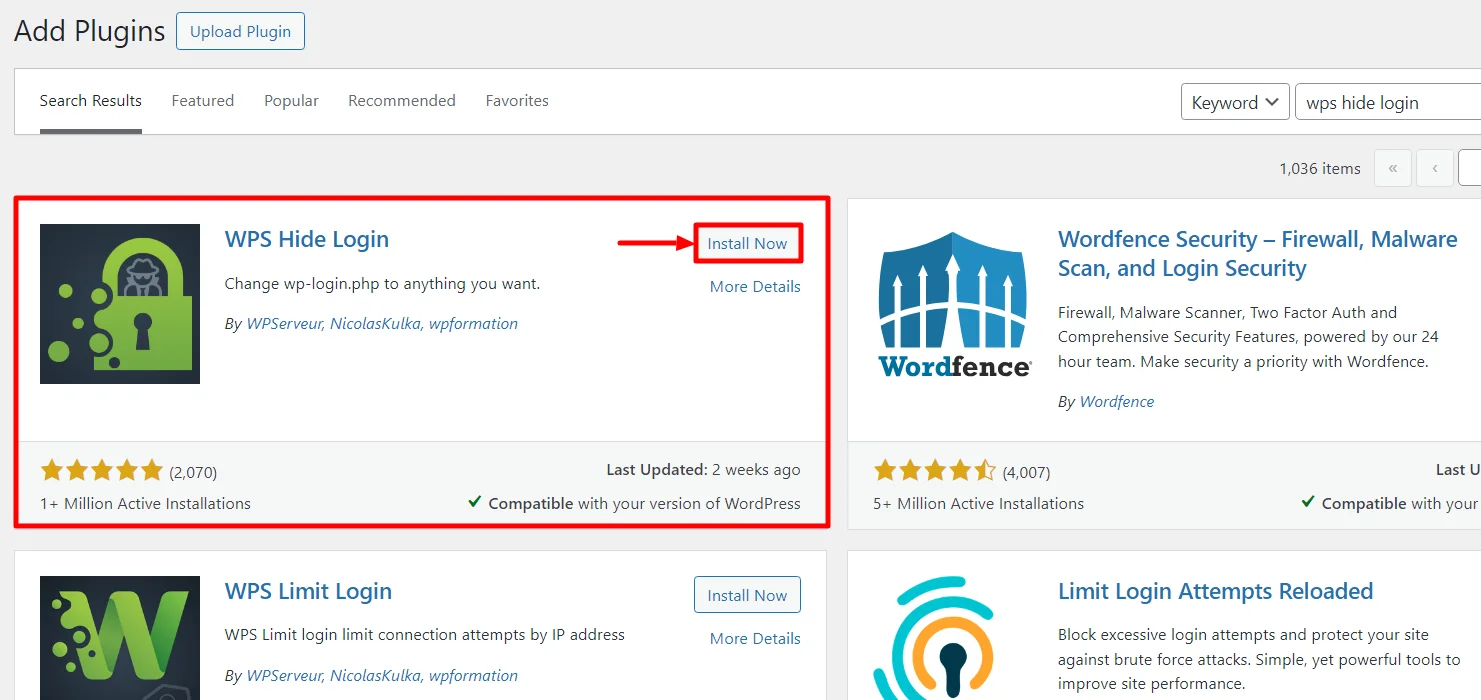Image resolution: width=1481 pixels, height=700 pixels.
Task: Open the Popular tab
Action: 291,101
